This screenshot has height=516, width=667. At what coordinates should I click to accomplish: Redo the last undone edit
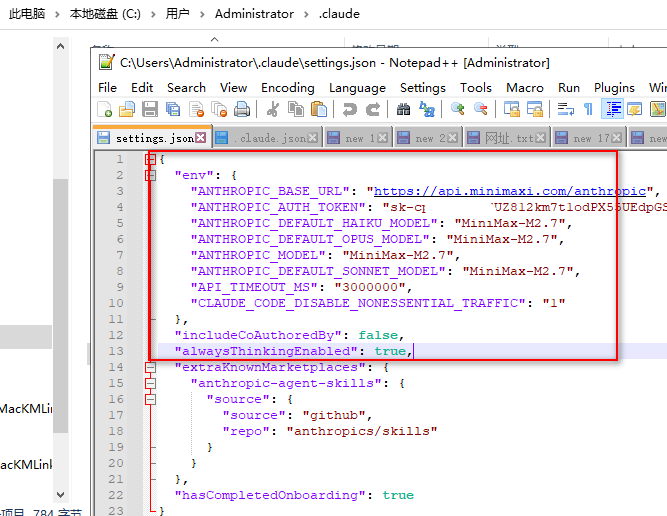pyautogui.click(x=373, y=109)
